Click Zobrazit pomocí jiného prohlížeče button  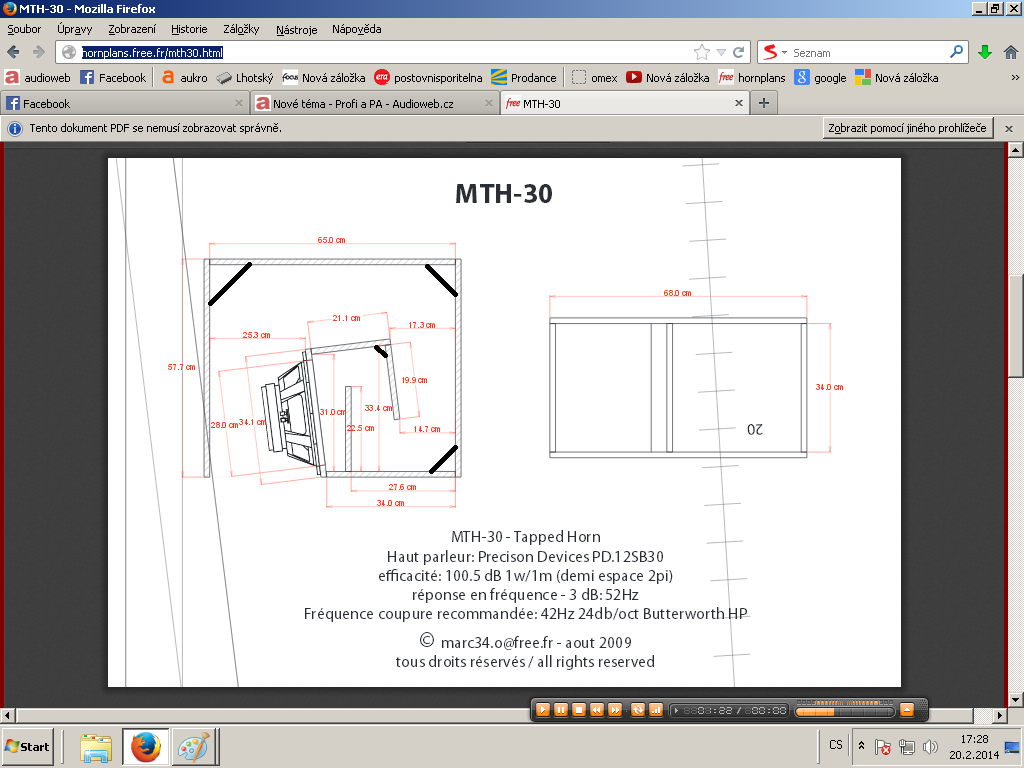click(908, 128)
